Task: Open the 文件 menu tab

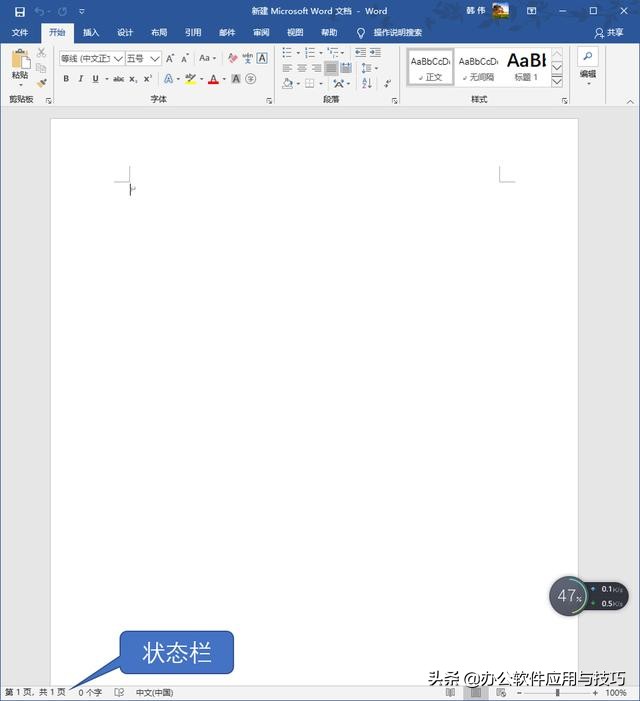Action: [x=20, y=33]
